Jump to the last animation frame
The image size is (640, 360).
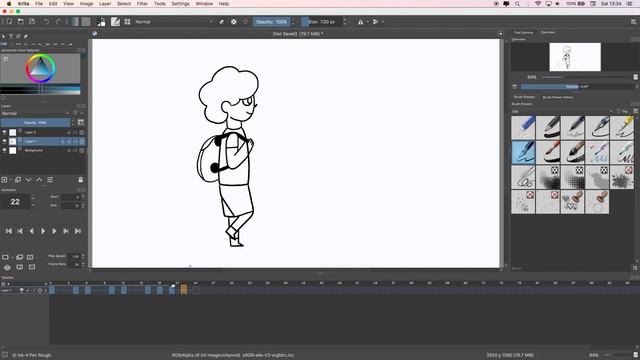click(78, 231)
